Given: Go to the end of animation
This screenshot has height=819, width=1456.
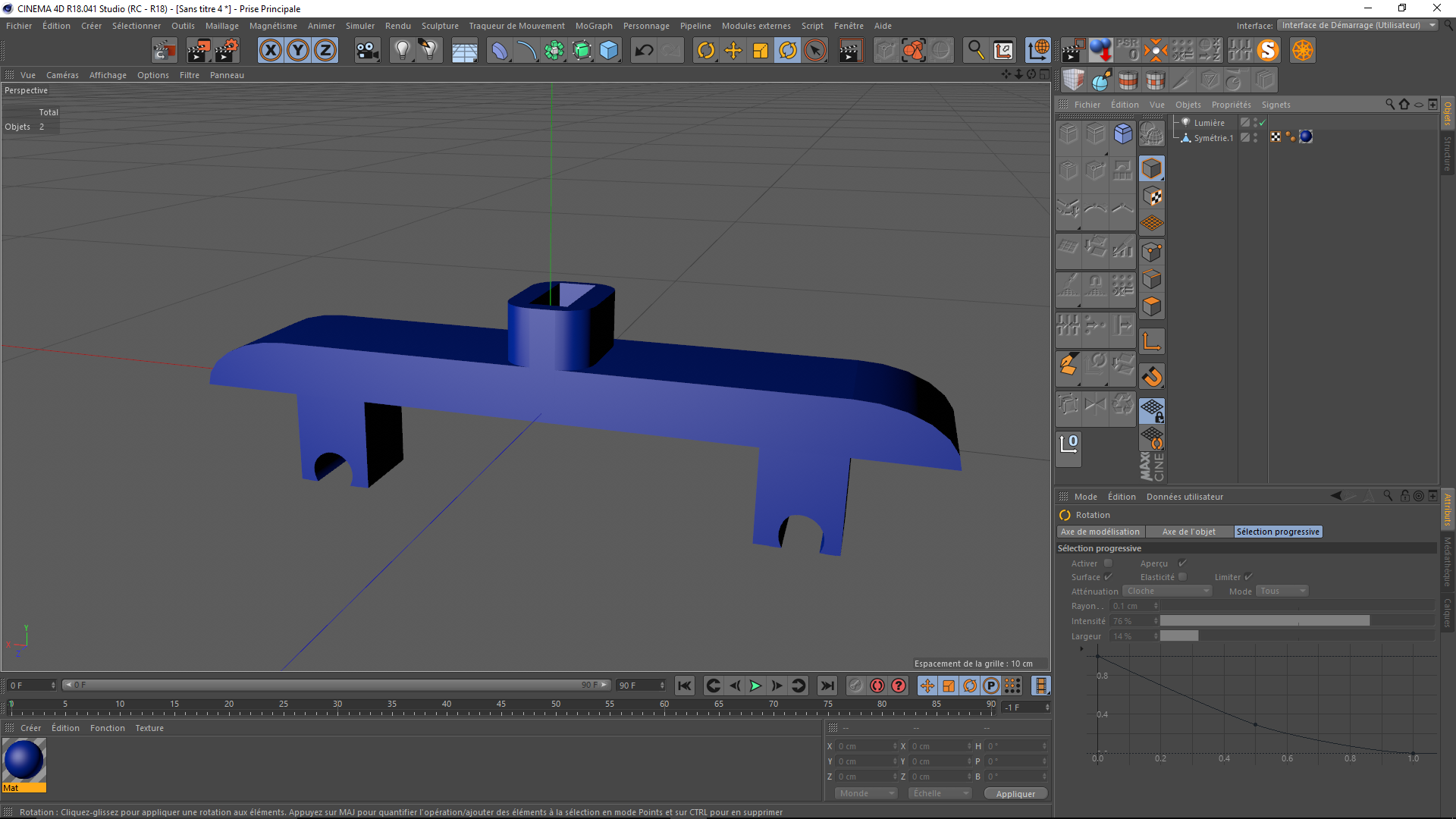Looking at the screenshot, I should [x=827, y=686].
